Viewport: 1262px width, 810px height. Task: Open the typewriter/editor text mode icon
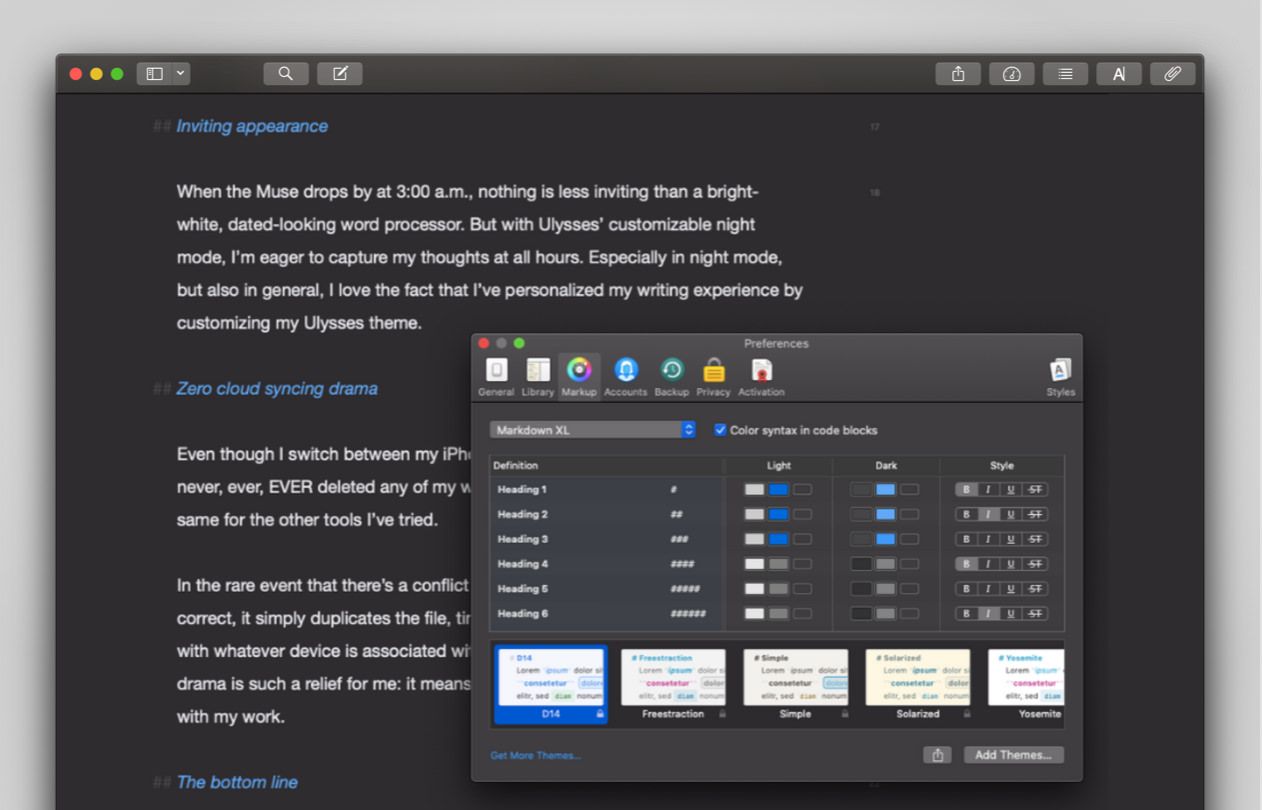1119,74
